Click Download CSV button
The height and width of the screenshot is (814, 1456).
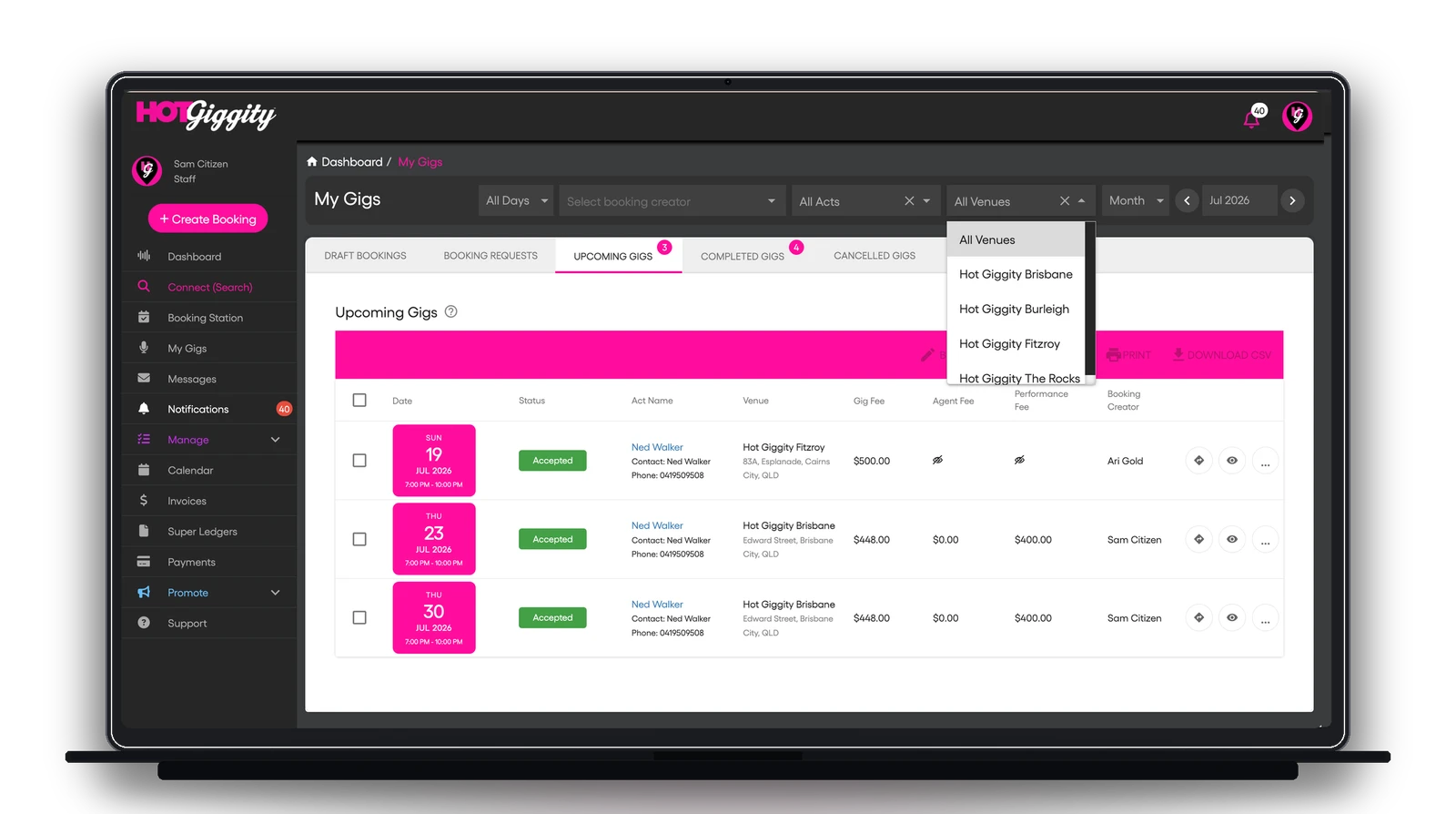click(1222, 354)
